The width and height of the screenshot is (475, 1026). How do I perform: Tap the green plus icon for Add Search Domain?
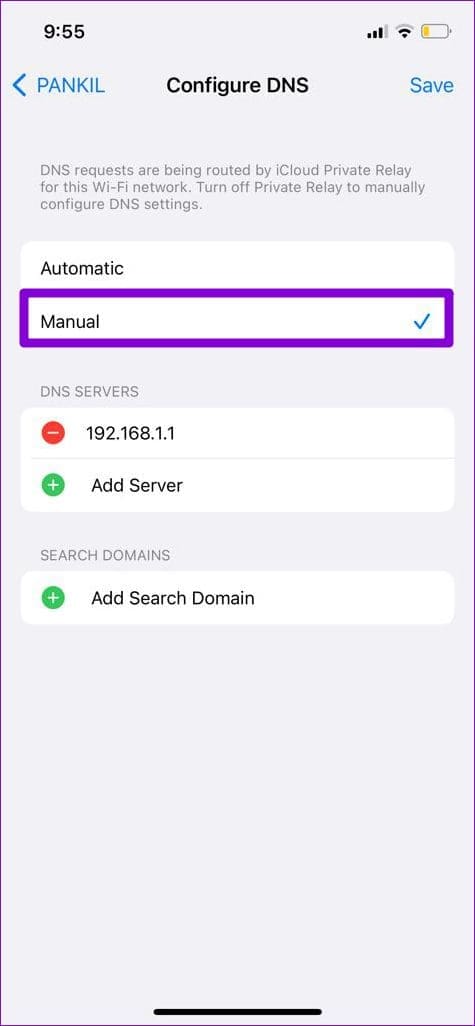click(x=53, y=598)
